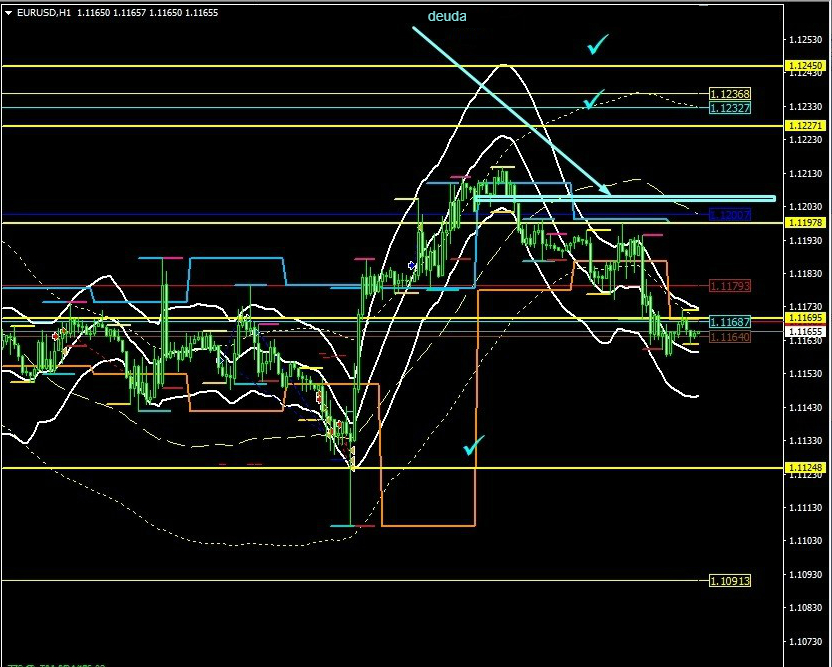The image size is (832, 667).
Task: Click the 1.10830 price axis value
Action: (x=806, y=608)
